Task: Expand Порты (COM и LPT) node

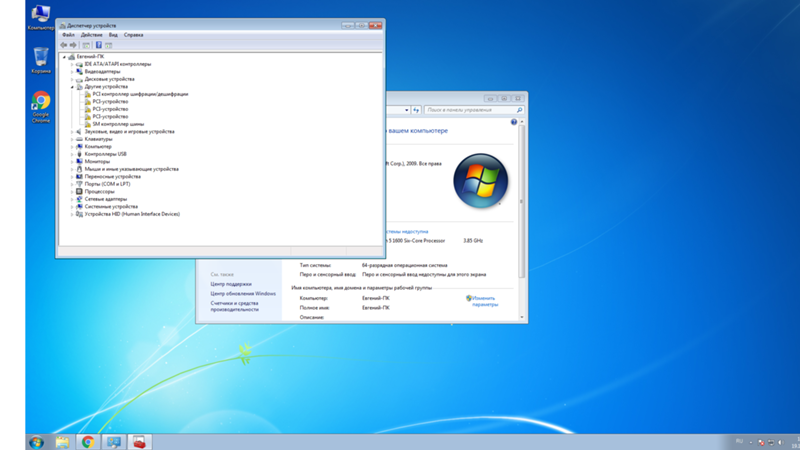Action: pos(72,184)
